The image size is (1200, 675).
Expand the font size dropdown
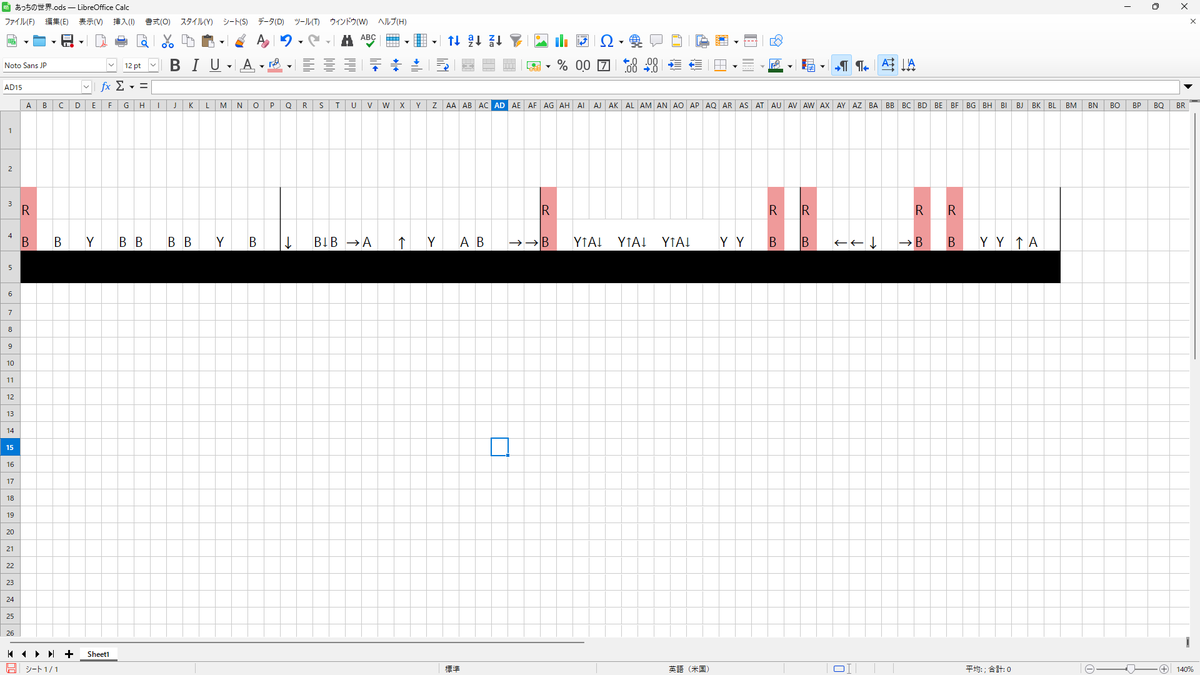tap(153, 65)
